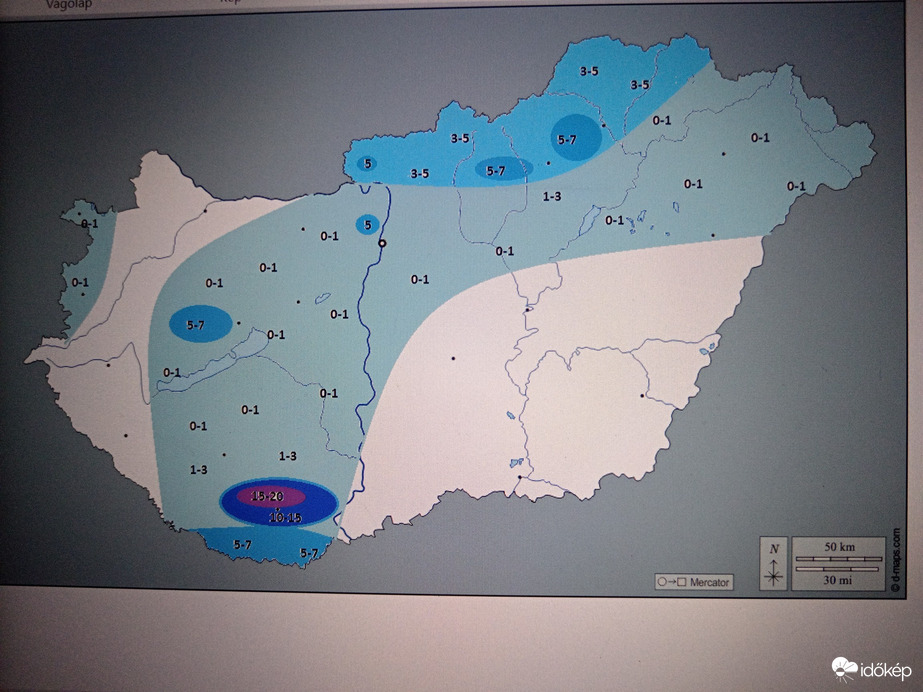Click the 50 km scale bar
This screenshot has width=923, height=692.
coord(838,556)
